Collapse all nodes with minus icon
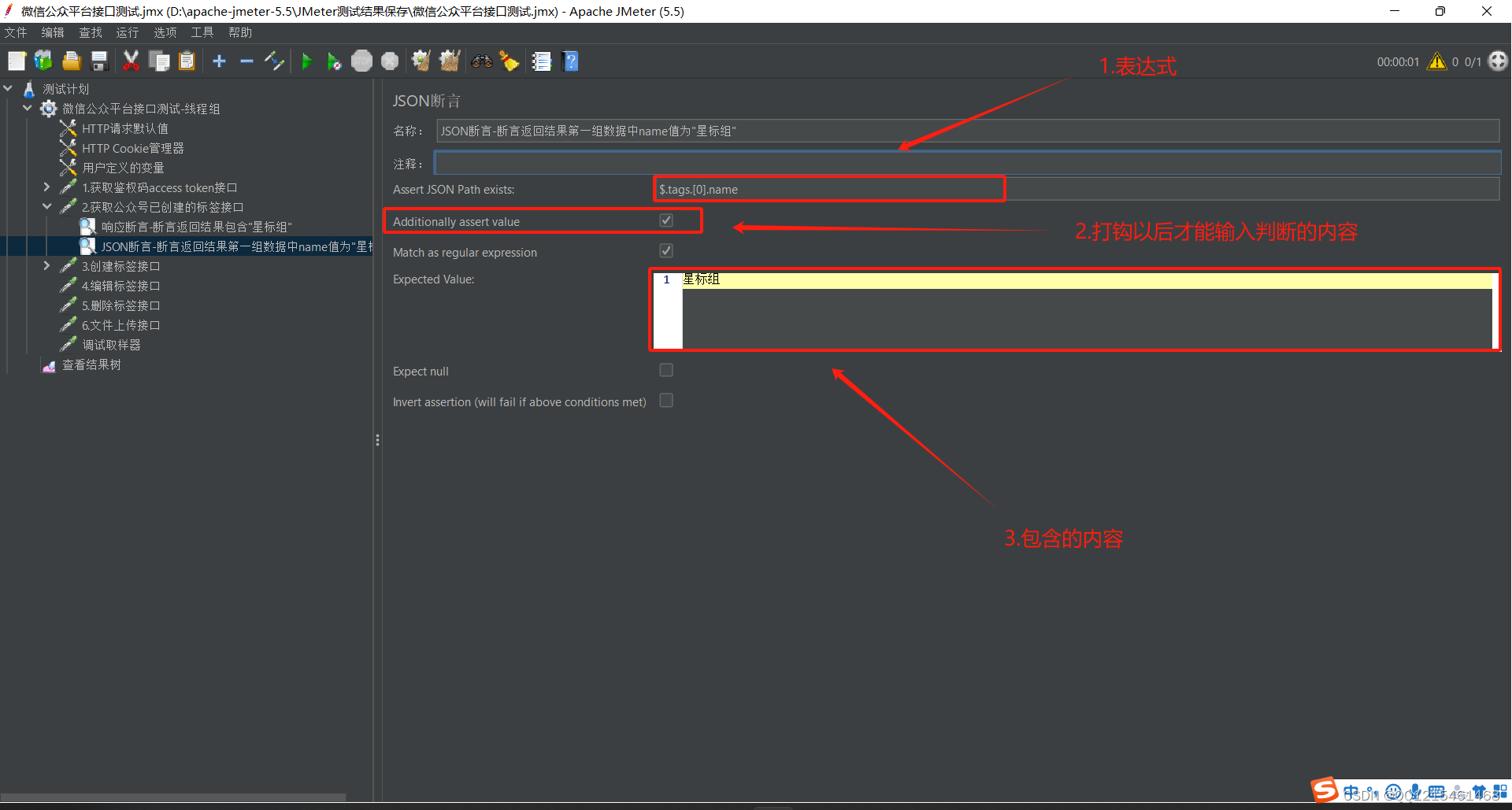 coord(246,61)
